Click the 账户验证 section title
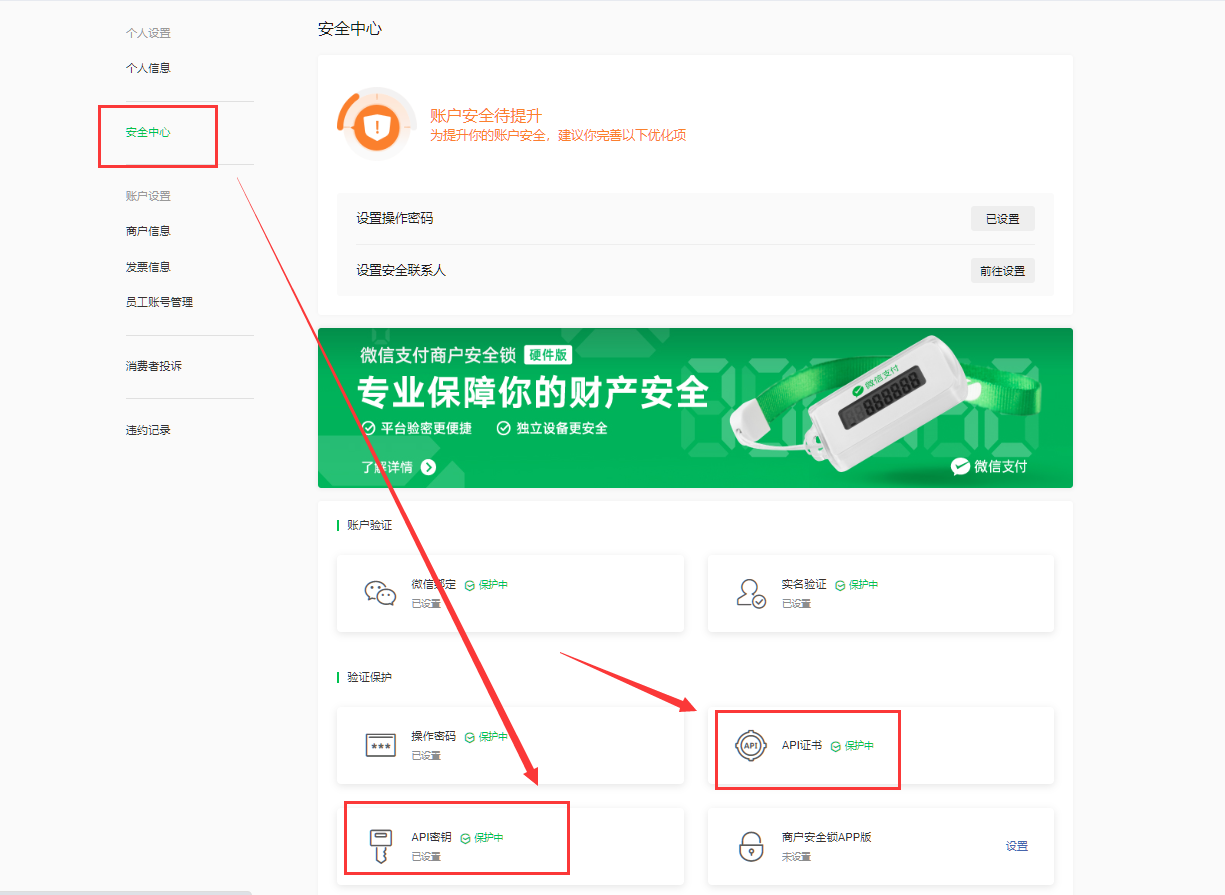The width and height of the screenshot is (1225, 895). coord(369,525)
